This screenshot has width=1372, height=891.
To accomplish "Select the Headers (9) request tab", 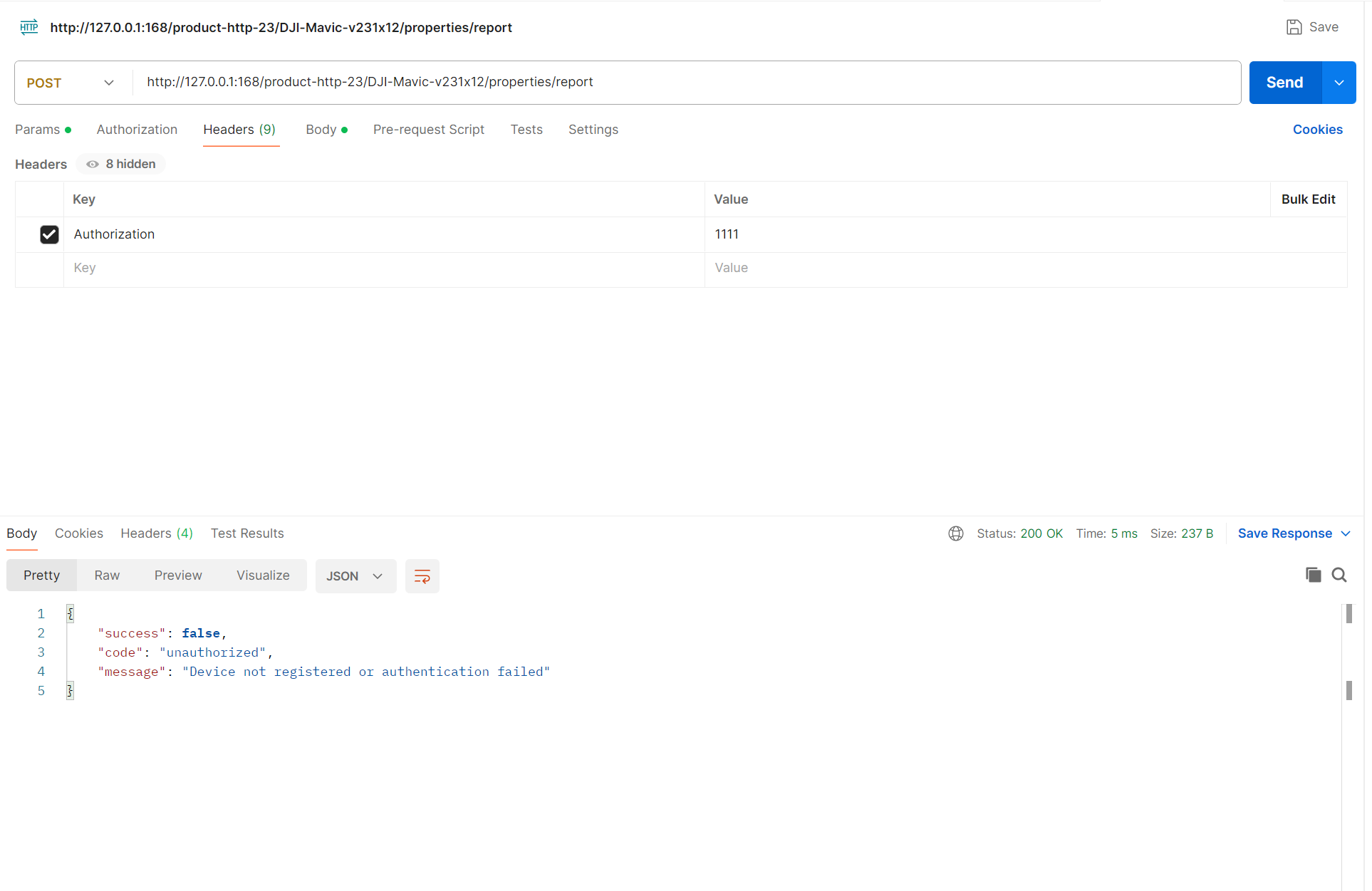I will click(x=239, y=130).
